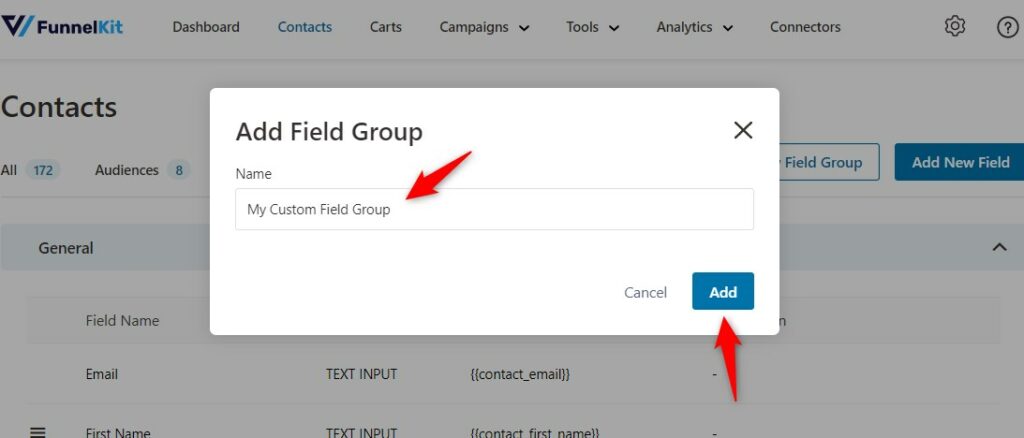Open the help question mark icon
The height and width of the screenshot is (438, 1024).
[1008, 27]
